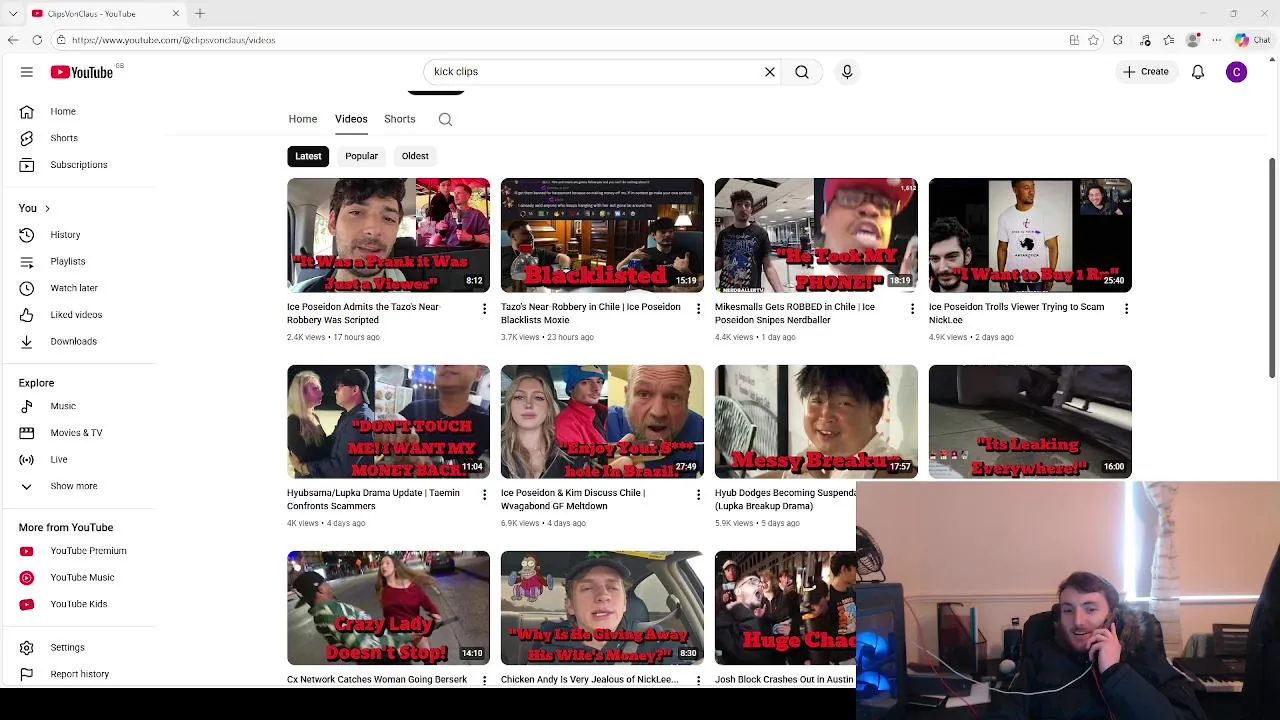Open options menu for Hyubsama/Lupka Drama Update video

click(484, 495)
